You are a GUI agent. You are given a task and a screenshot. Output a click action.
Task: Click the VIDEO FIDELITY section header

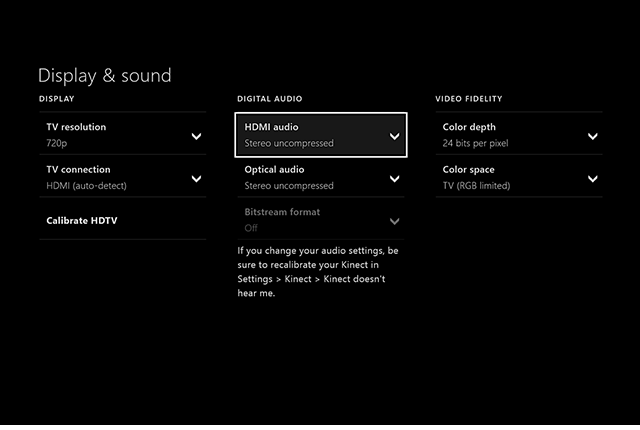click(x=468, y=99)
